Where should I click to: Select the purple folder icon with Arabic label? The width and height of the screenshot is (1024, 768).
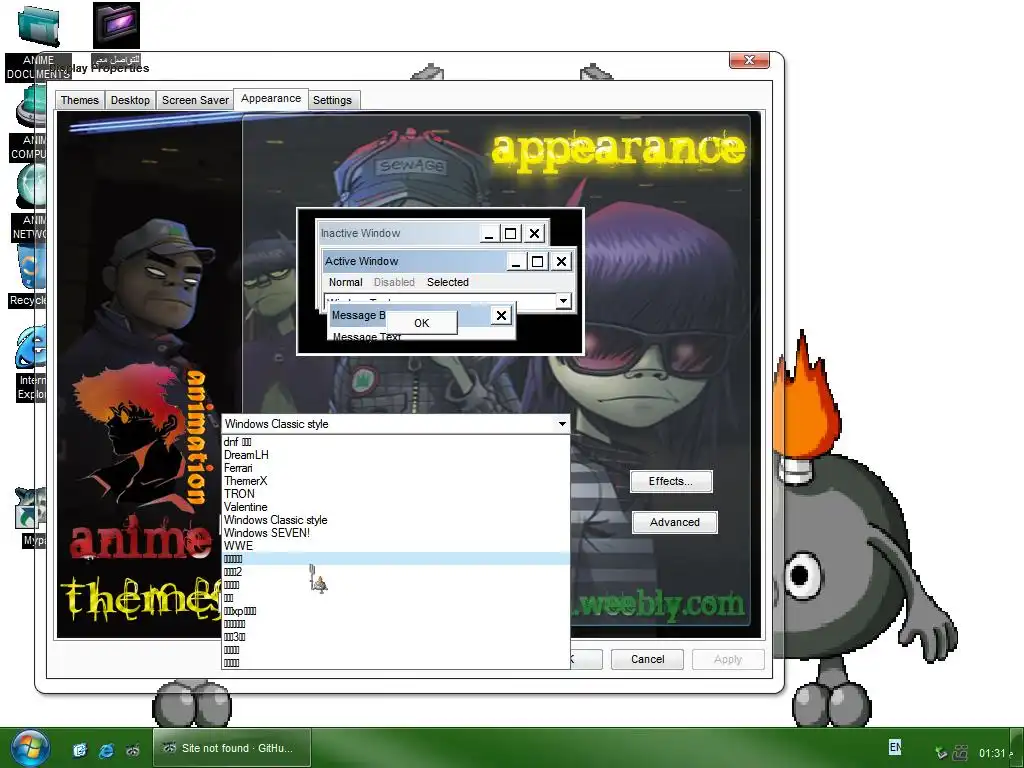(116, 26)
